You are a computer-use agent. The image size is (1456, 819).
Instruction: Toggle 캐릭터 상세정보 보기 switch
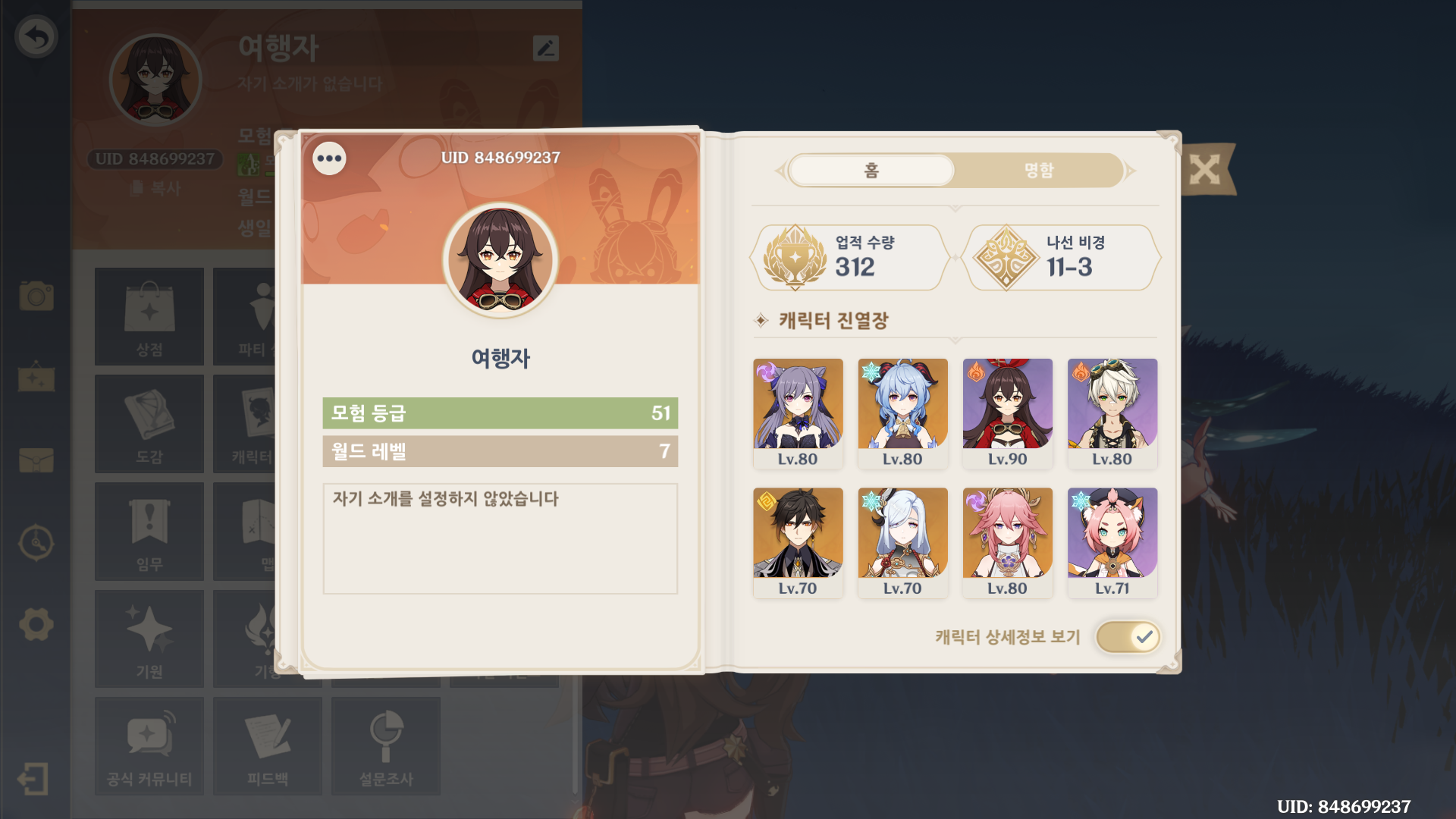[x=1128, y=637]
